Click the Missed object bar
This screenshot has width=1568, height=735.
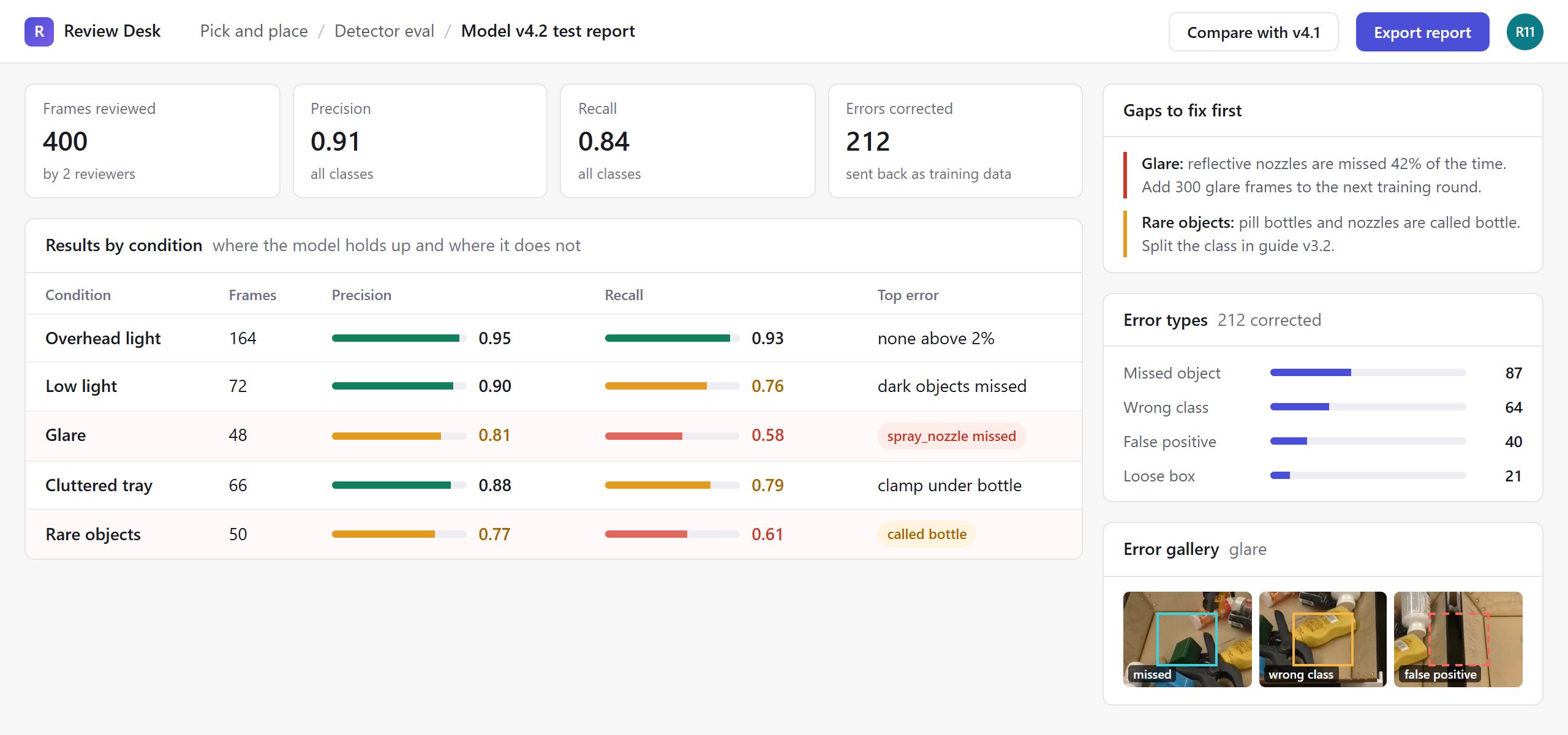1368,372
